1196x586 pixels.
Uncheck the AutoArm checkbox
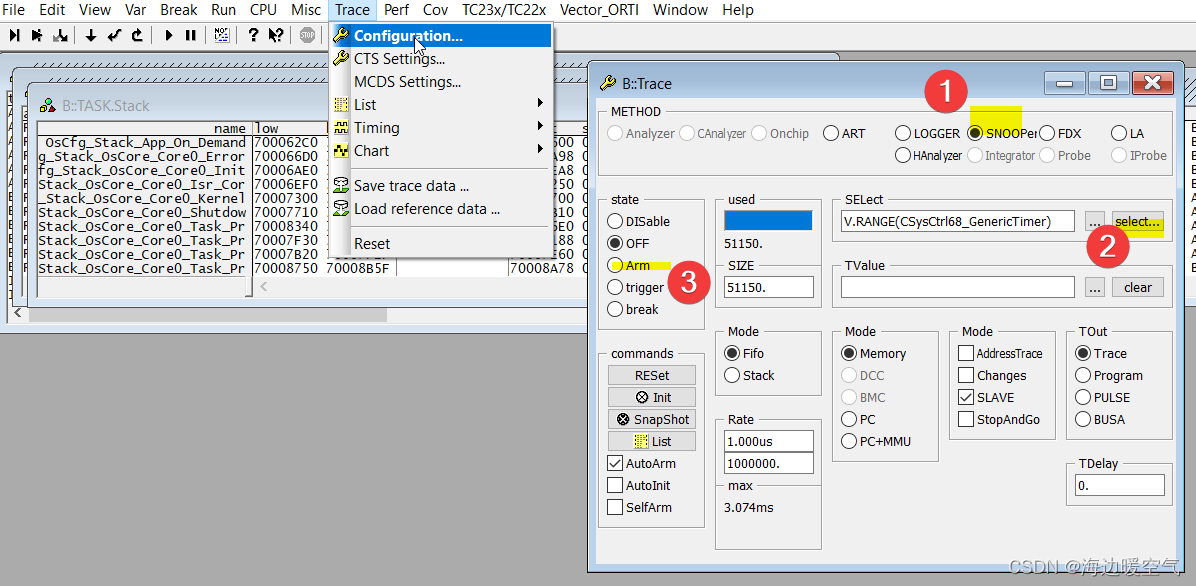pyautogui.click(x=616, y=463)
